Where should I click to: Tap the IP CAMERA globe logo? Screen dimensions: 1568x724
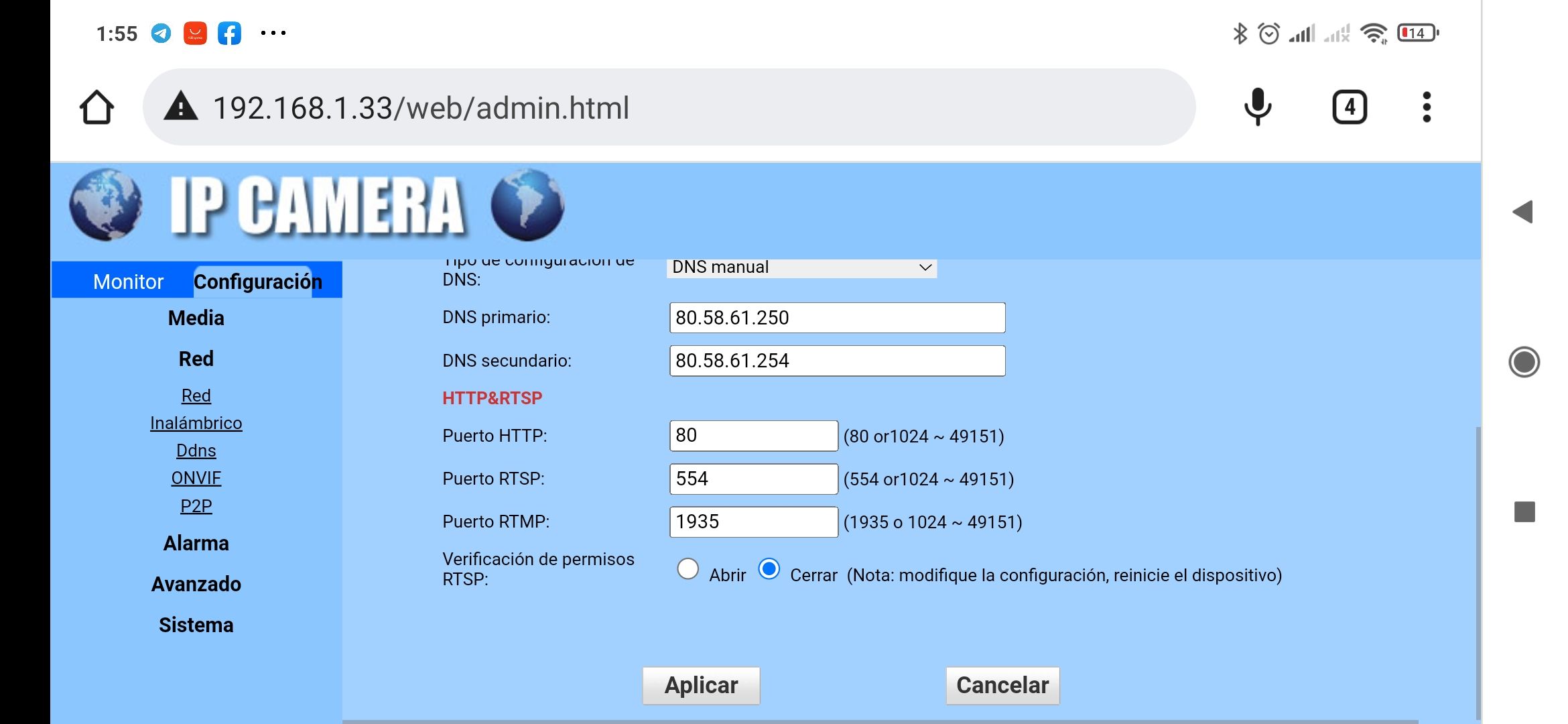107,204
